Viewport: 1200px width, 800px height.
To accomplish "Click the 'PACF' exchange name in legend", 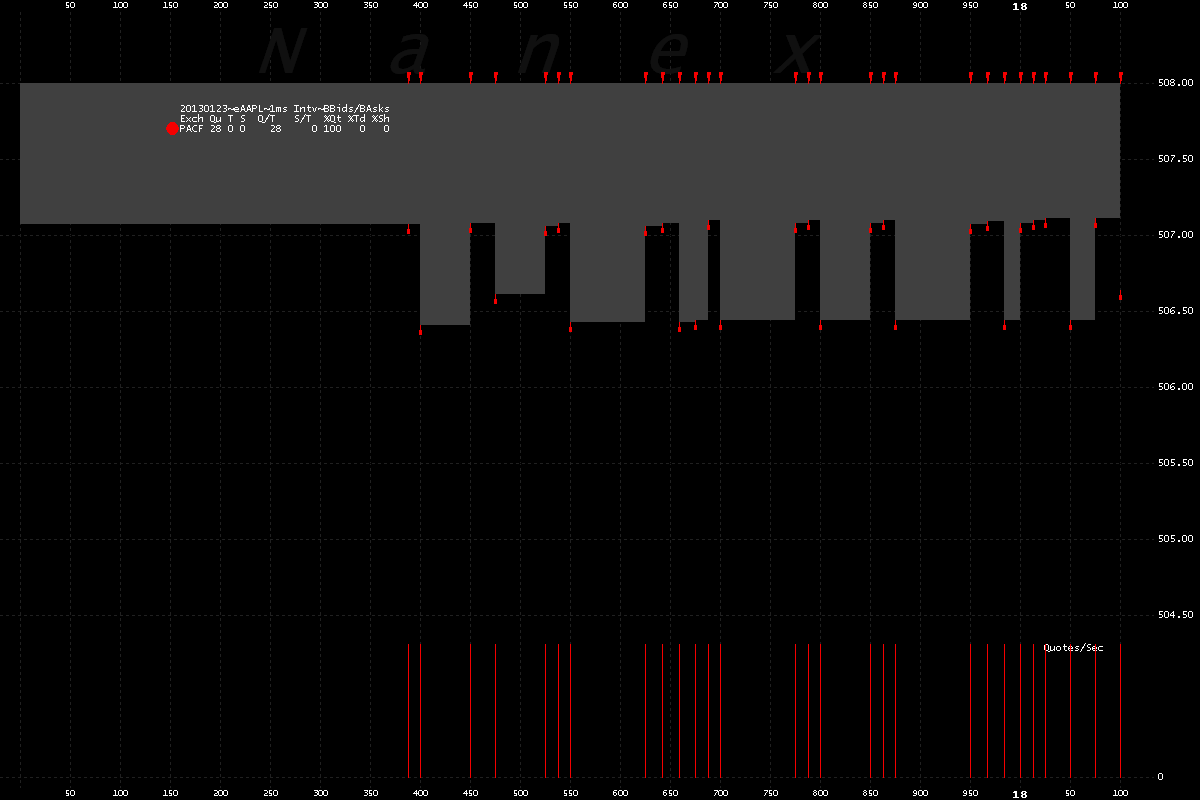I will click(x=192, y=129).
